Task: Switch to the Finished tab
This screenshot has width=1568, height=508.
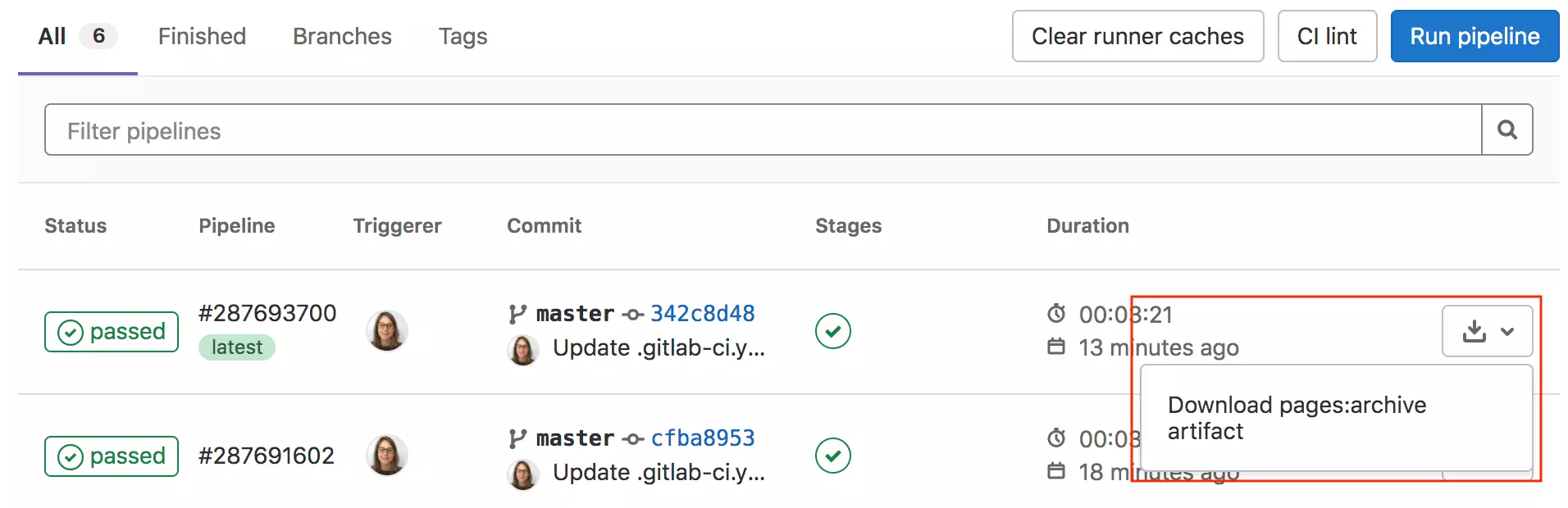Action: pos(201,36)
